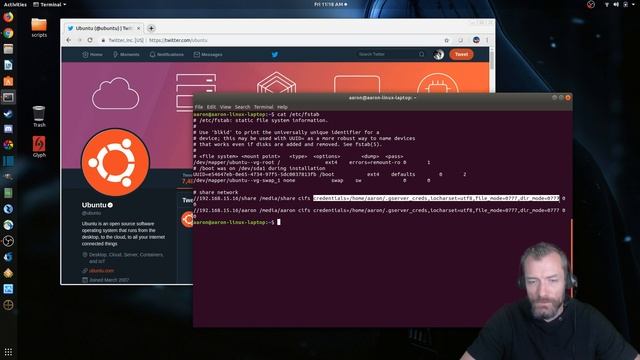The width and height of the screenshot is (640, 360).
Task: Focus the Search Twitter field
Action: [387, 54]
